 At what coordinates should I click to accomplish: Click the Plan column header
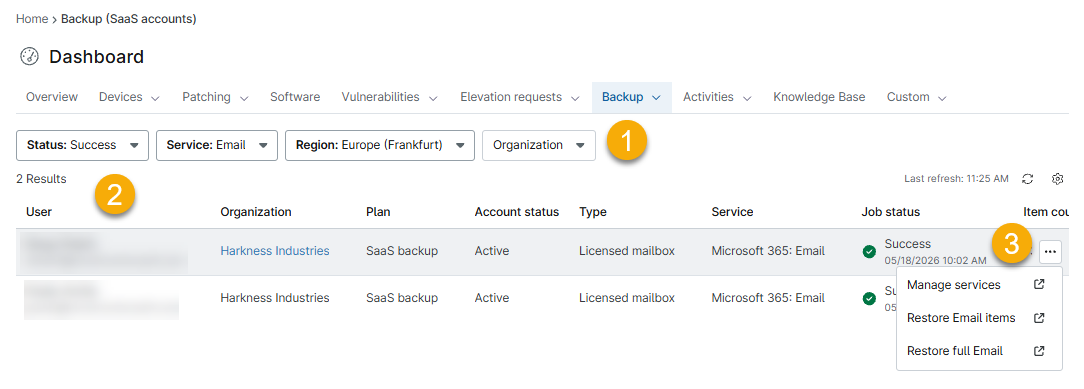pyautogui.click(x=378, y=212)
